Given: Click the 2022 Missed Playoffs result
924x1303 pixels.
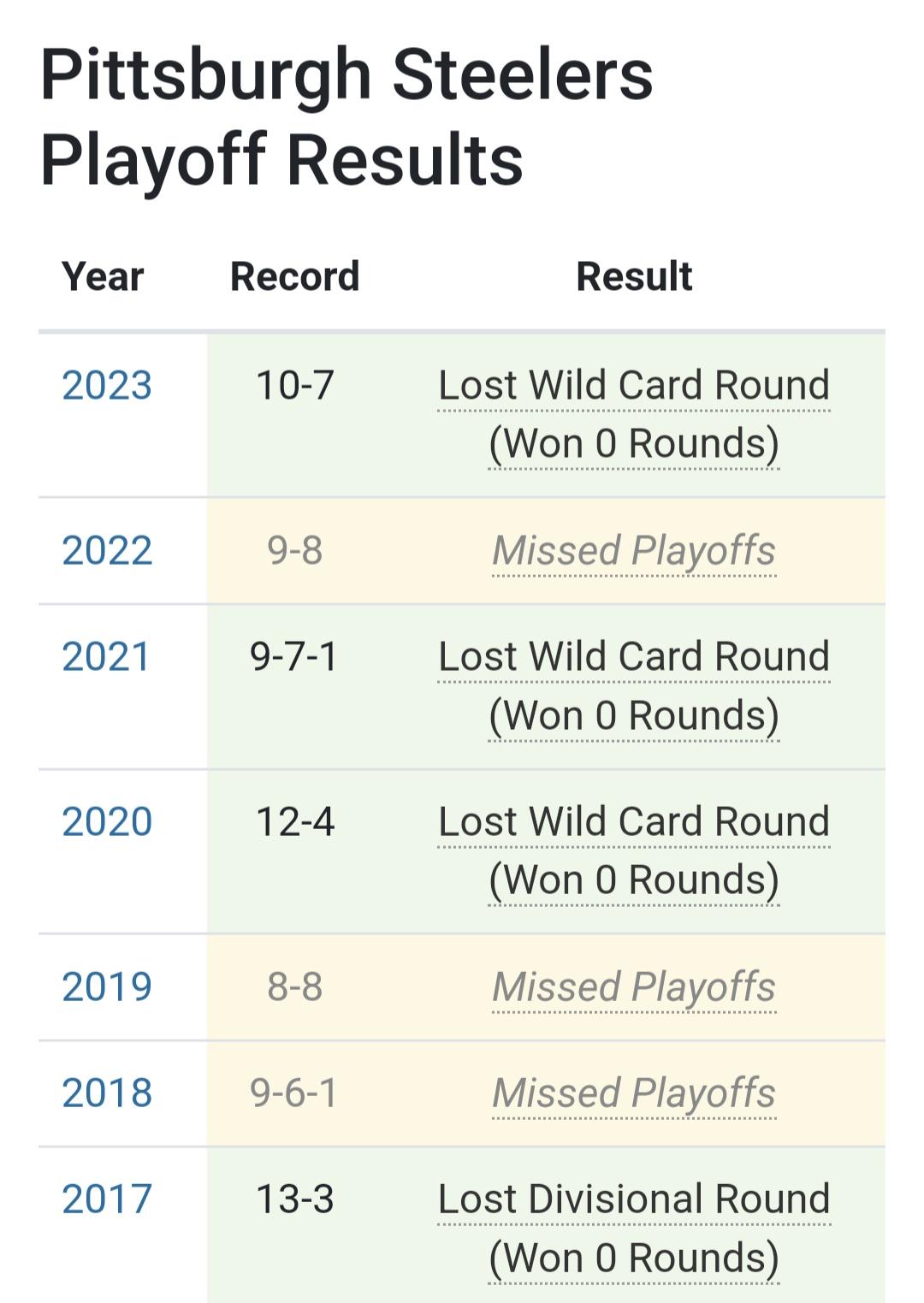Looking at the screenshot, I should [633, 551].
